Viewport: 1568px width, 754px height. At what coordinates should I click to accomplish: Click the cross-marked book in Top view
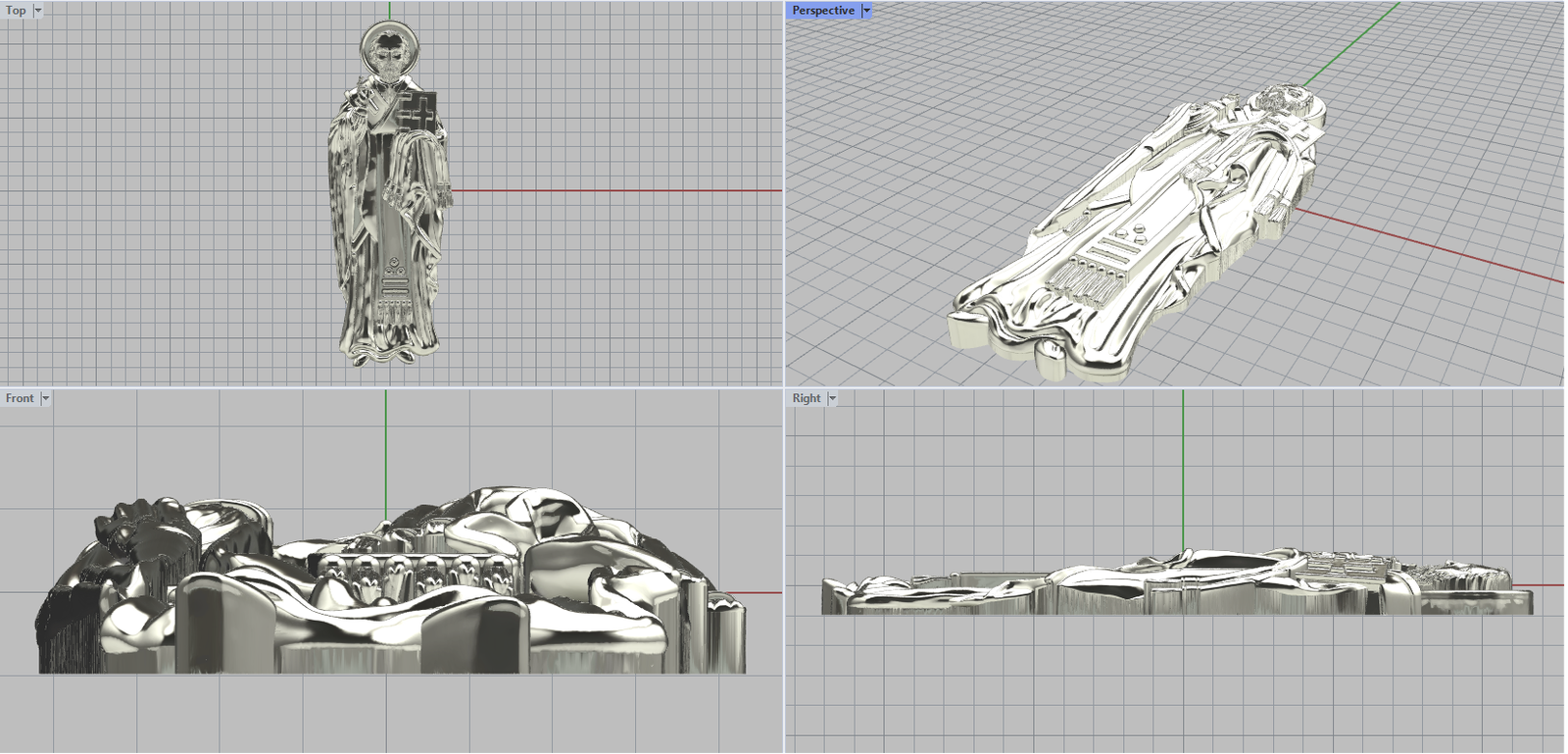coord(416,112)
